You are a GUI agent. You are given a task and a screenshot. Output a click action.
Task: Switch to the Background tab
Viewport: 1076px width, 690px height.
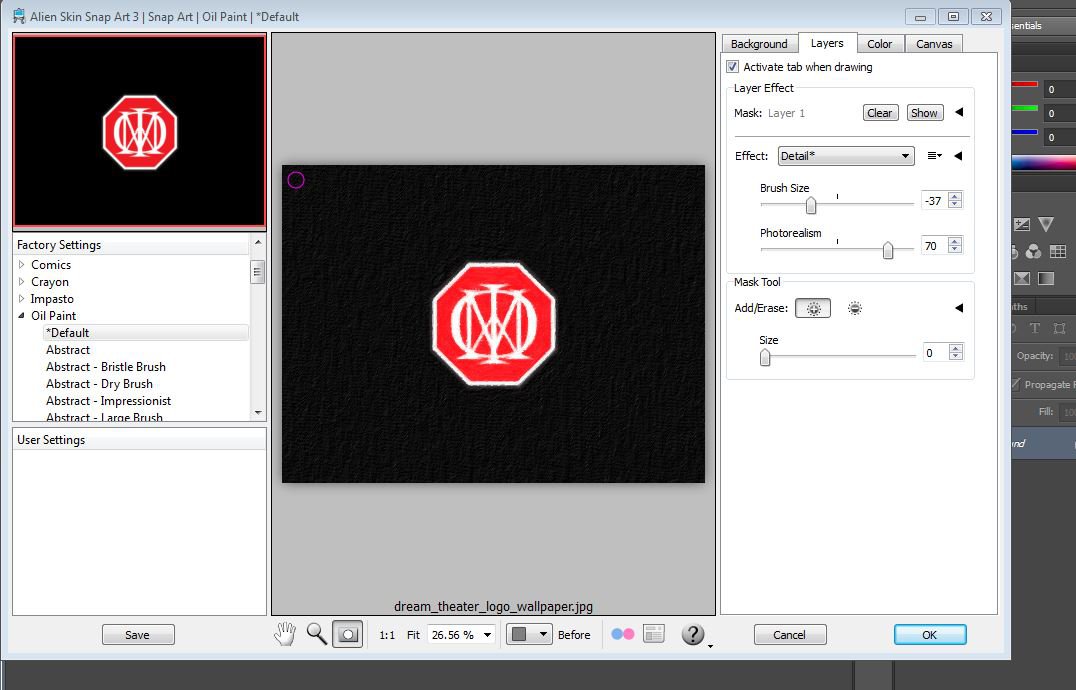(x=759, y=44)
